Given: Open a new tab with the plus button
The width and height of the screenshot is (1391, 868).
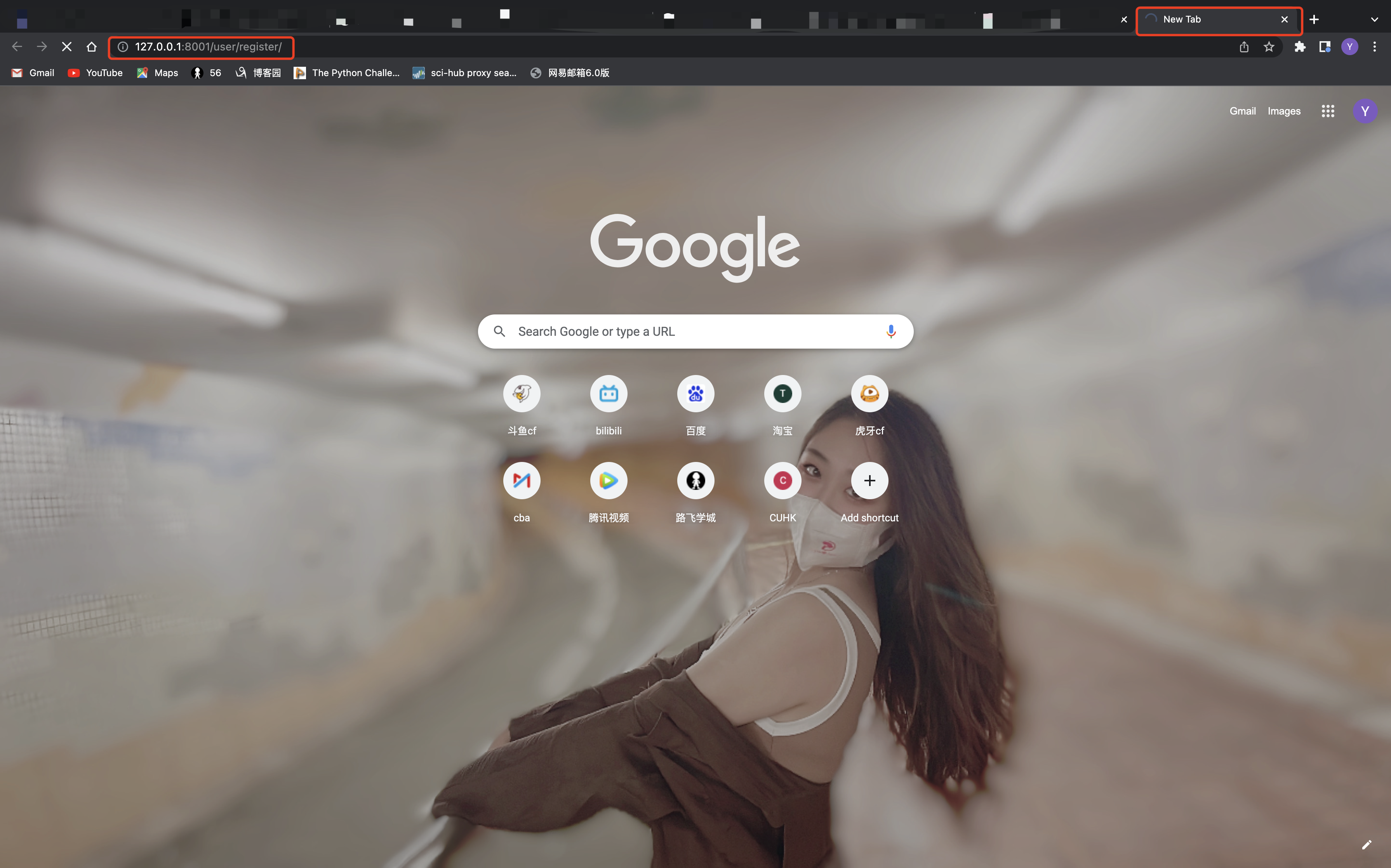Looking at the screenshot, I should tap(1314, 19).
